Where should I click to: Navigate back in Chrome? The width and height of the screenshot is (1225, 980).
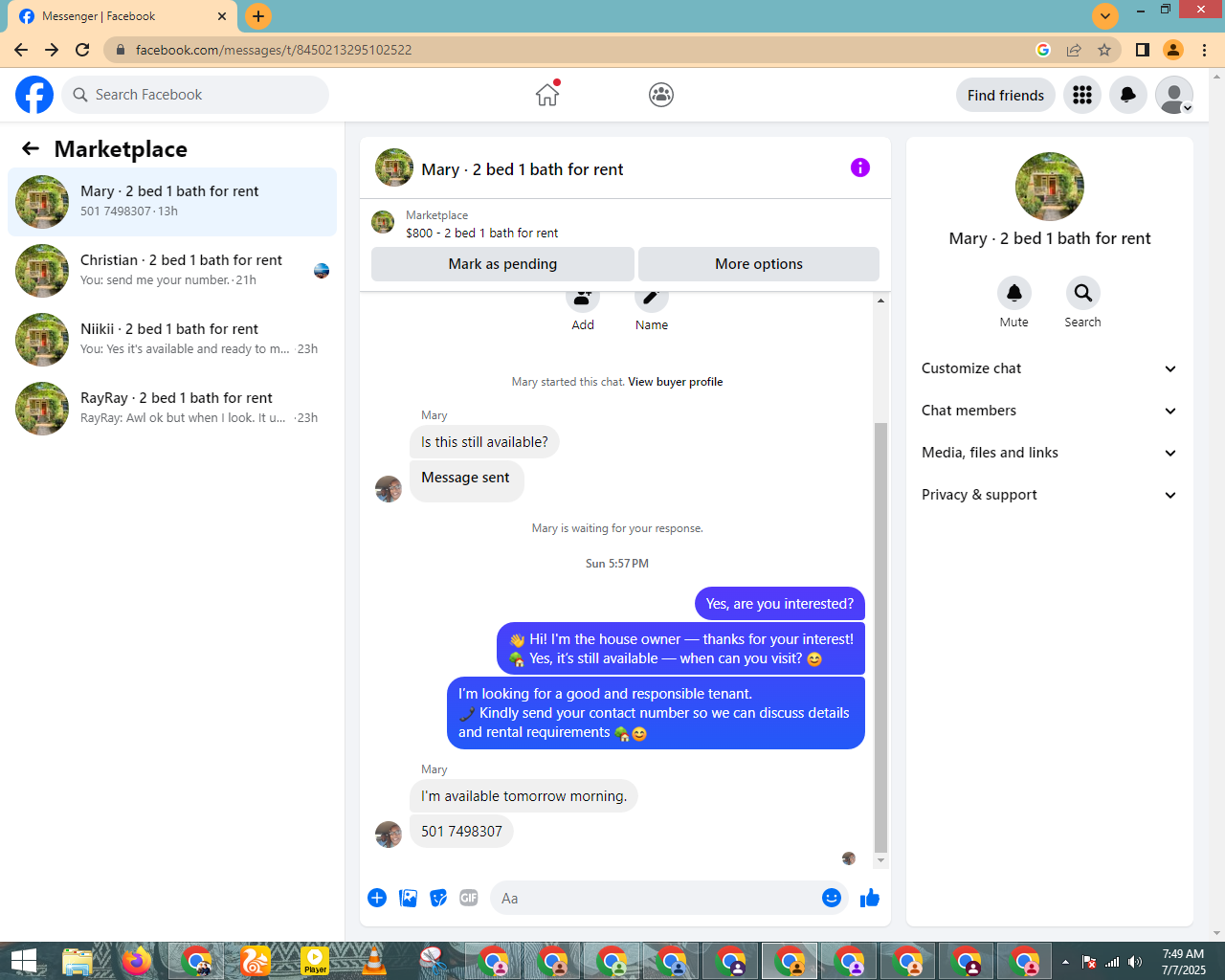[x=21, y=50]
